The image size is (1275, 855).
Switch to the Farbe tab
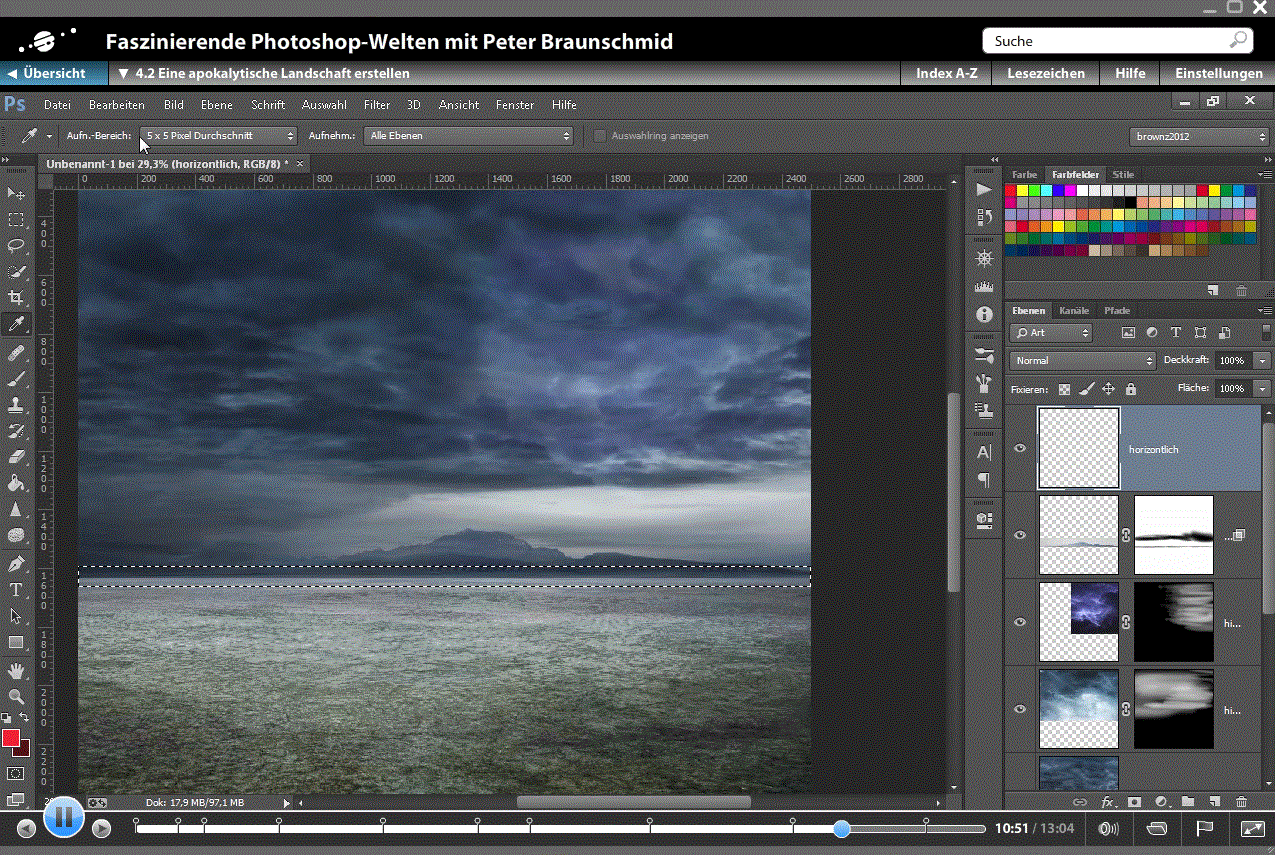click(x=1024, y=174)
